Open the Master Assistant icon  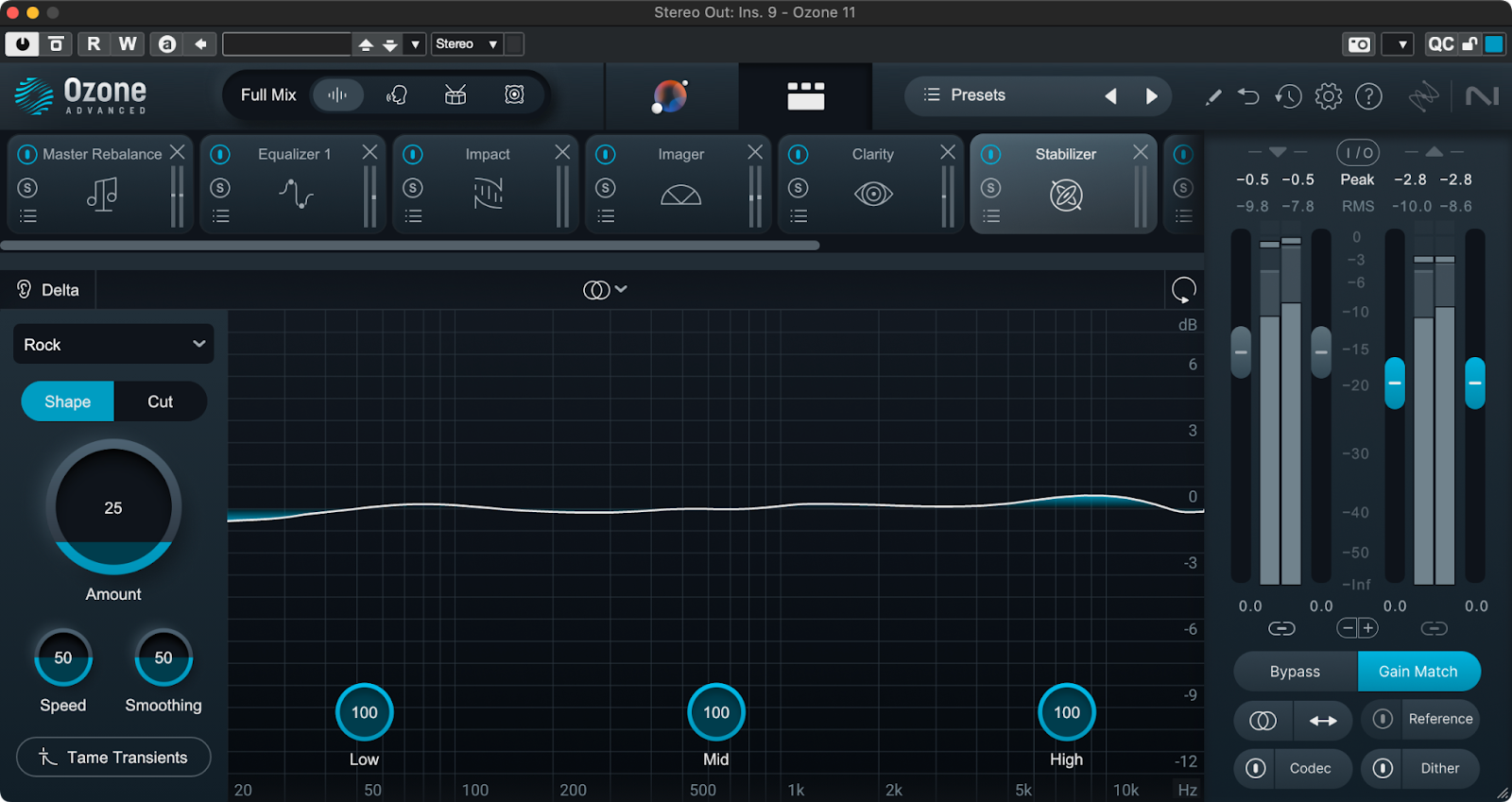pyautogui.click(x=670, y=95)
